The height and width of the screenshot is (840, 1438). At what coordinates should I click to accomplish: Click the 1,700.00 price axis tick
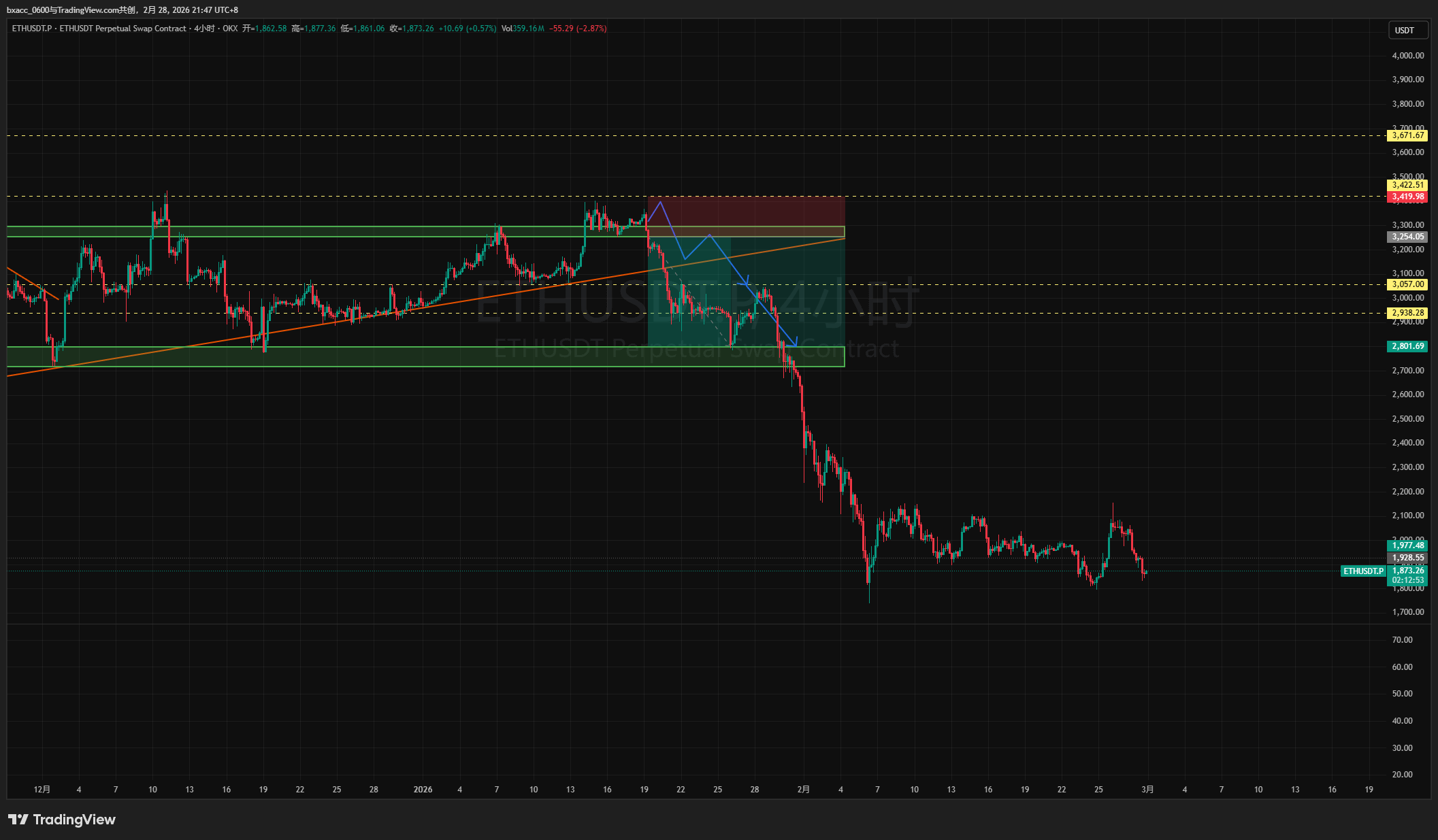pyautogui.click(x=1407, y=612)
